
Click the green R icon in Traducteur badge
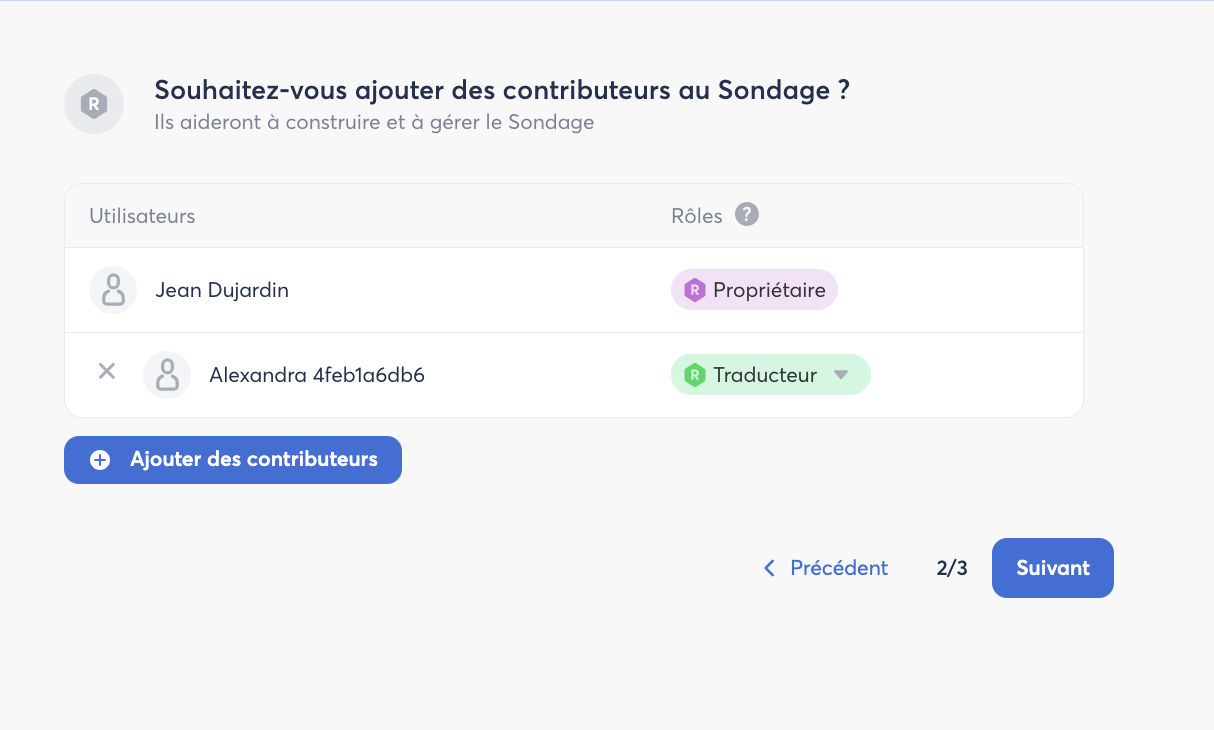(x=694, y=375)
